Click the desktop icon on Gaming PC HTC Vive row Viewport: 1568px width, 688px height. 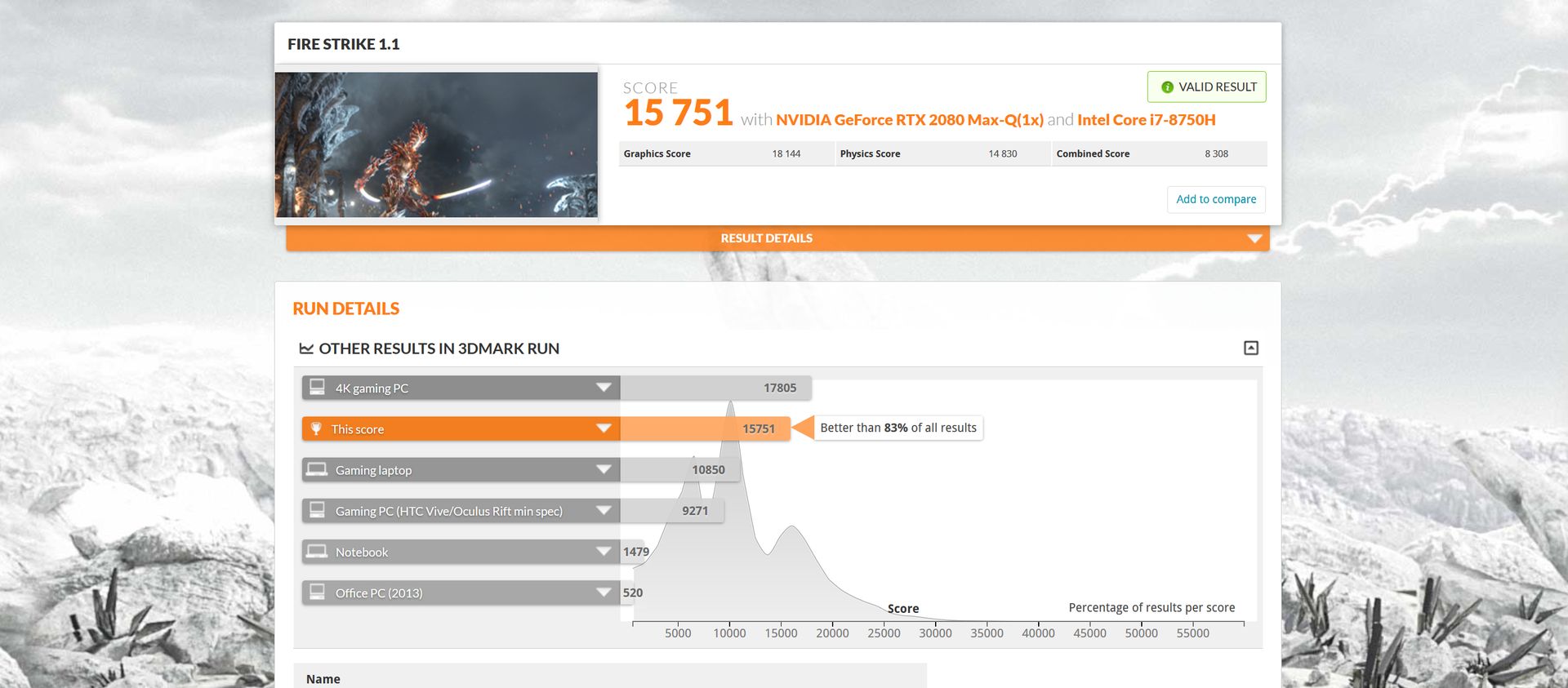point(317,510)
